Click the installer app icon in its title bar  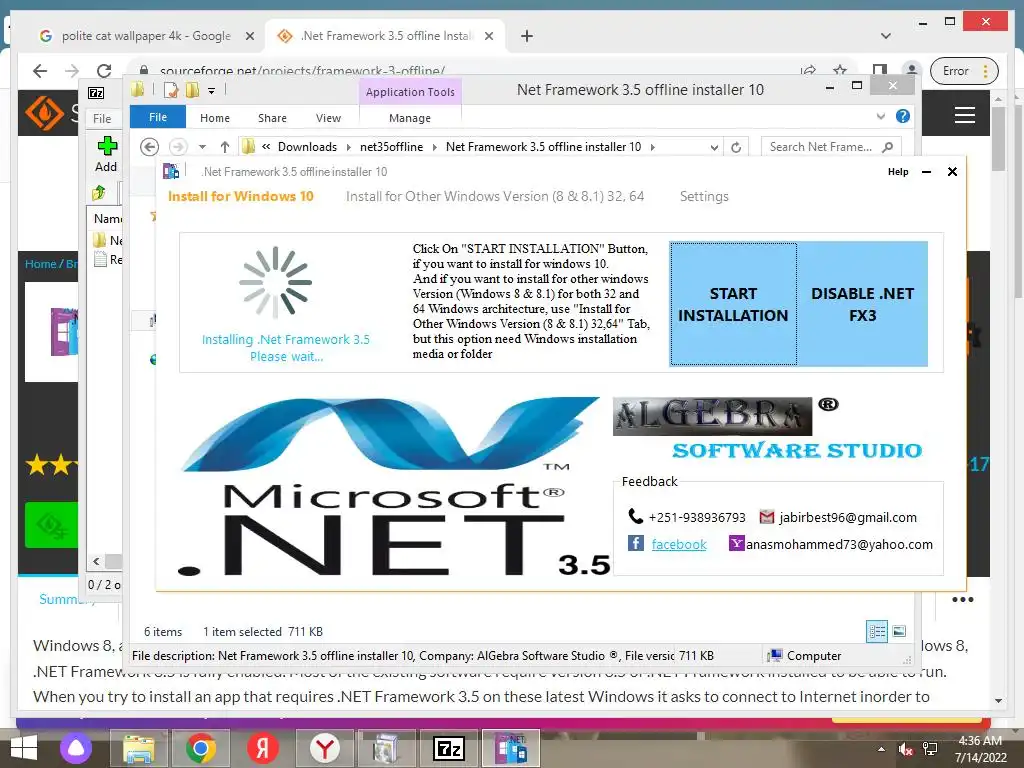(x=171, y=171)
